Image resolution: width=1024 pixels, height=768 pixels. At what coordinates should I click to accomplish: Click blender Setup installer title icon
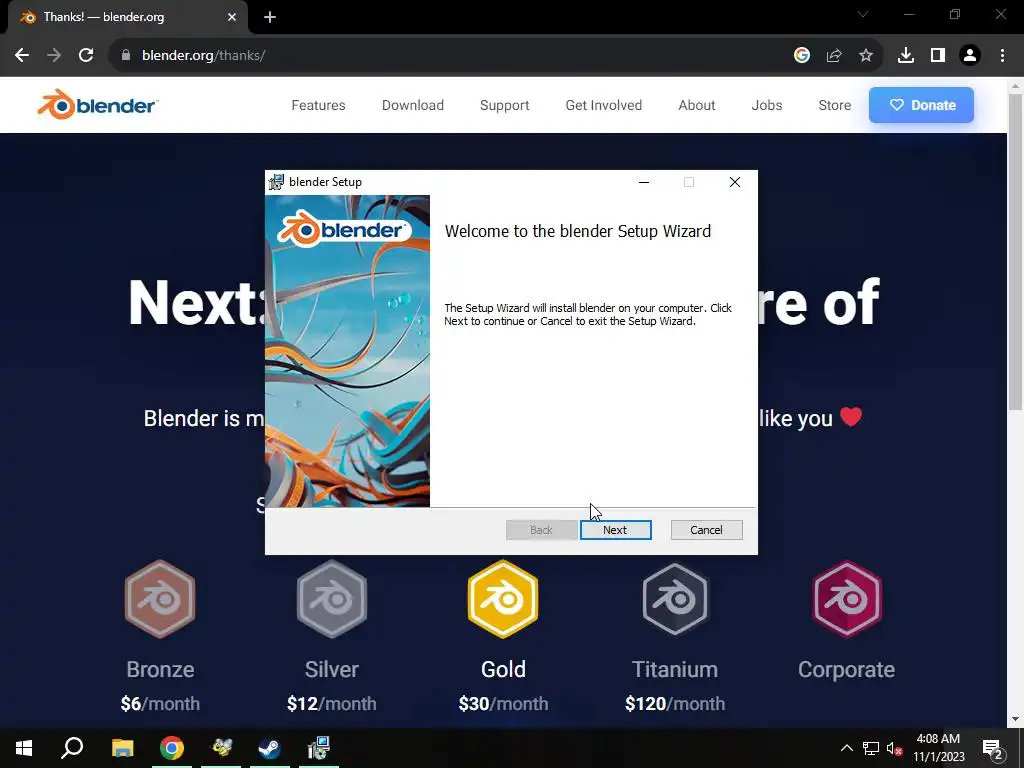(277, 182)
